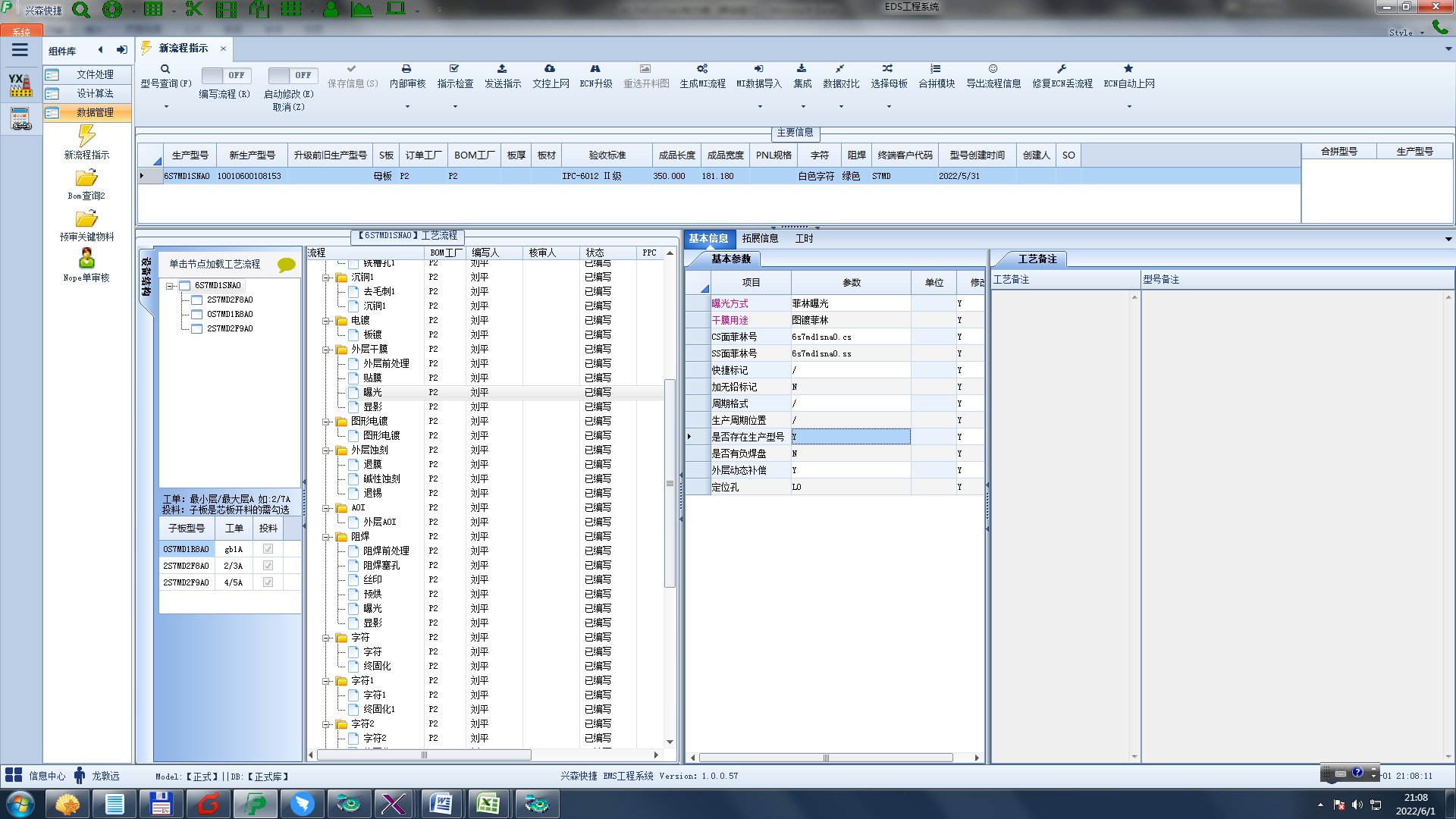Open Excel from the Windows taskbar

[x=488, y=804]
